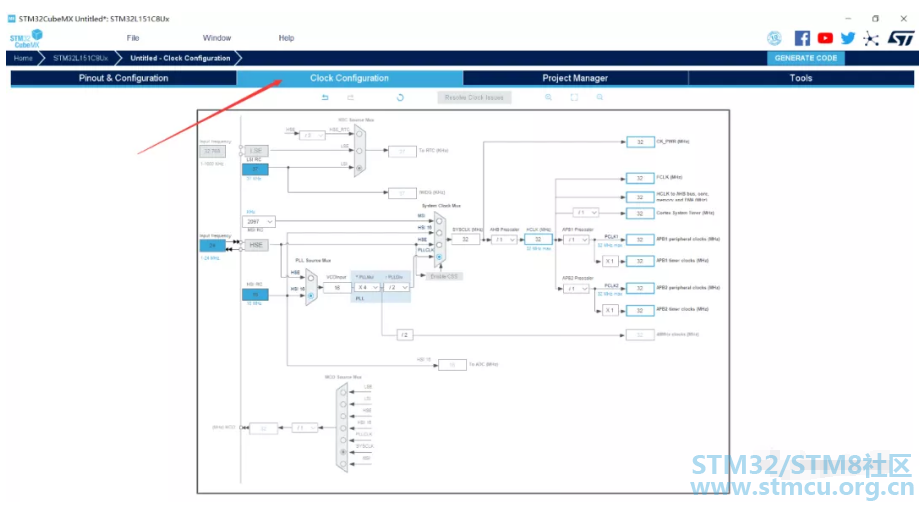This screenshot has width=923, height=510.
Task: Select HSI 16 in System Clock Mux
Action: (439, 233)
